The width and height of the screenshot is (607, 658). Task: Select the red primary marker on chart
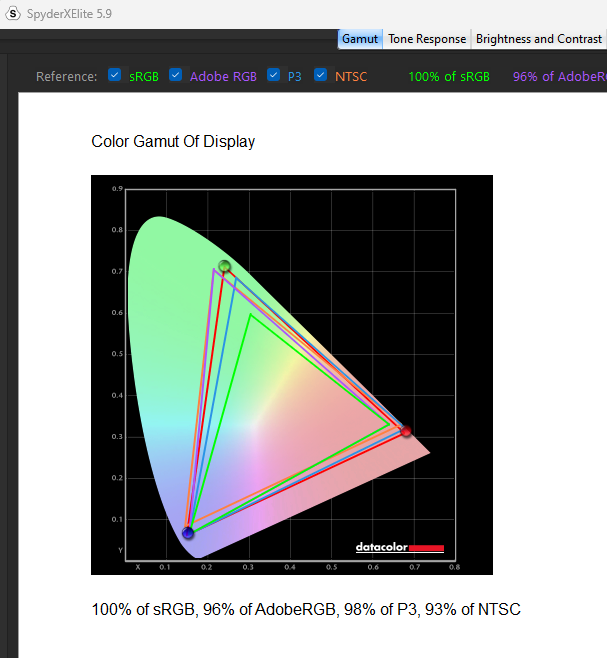(406, 431)
